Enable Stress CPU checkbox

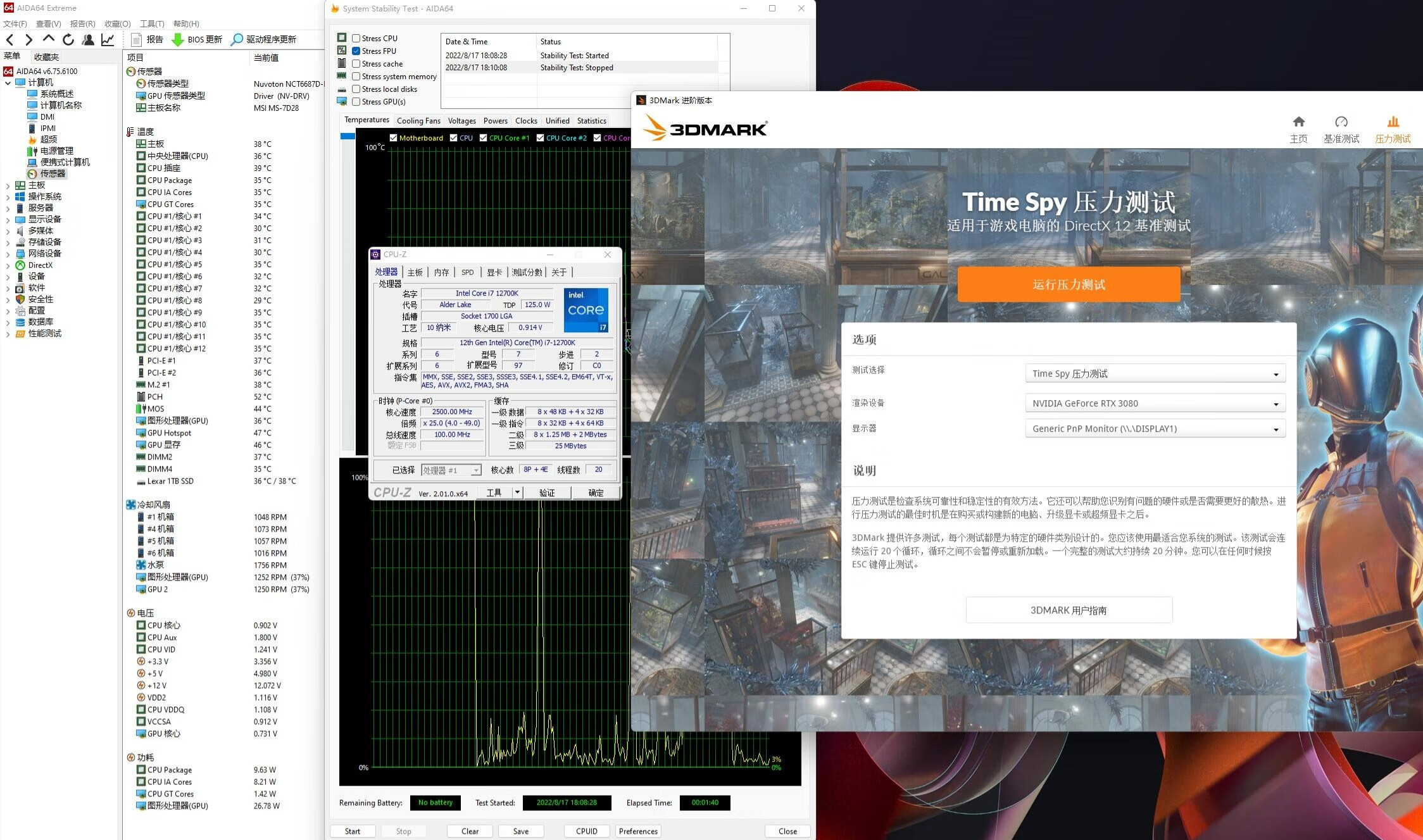(356, 39)
